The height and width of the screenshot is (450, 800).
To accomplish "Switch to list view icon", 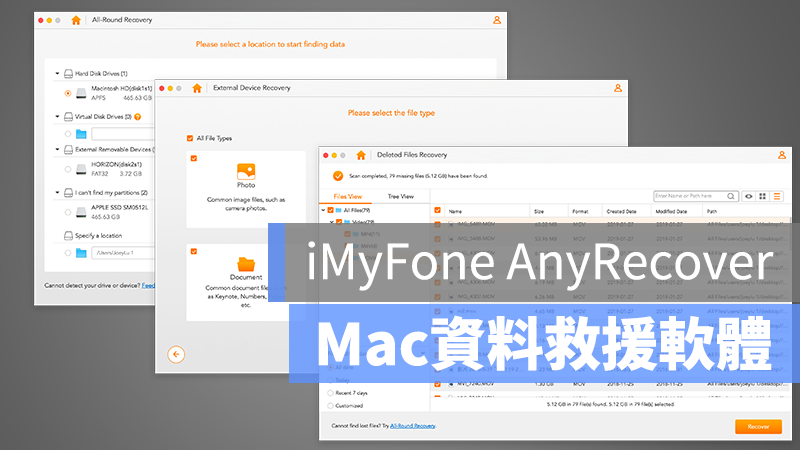I will tap(777, 196).
